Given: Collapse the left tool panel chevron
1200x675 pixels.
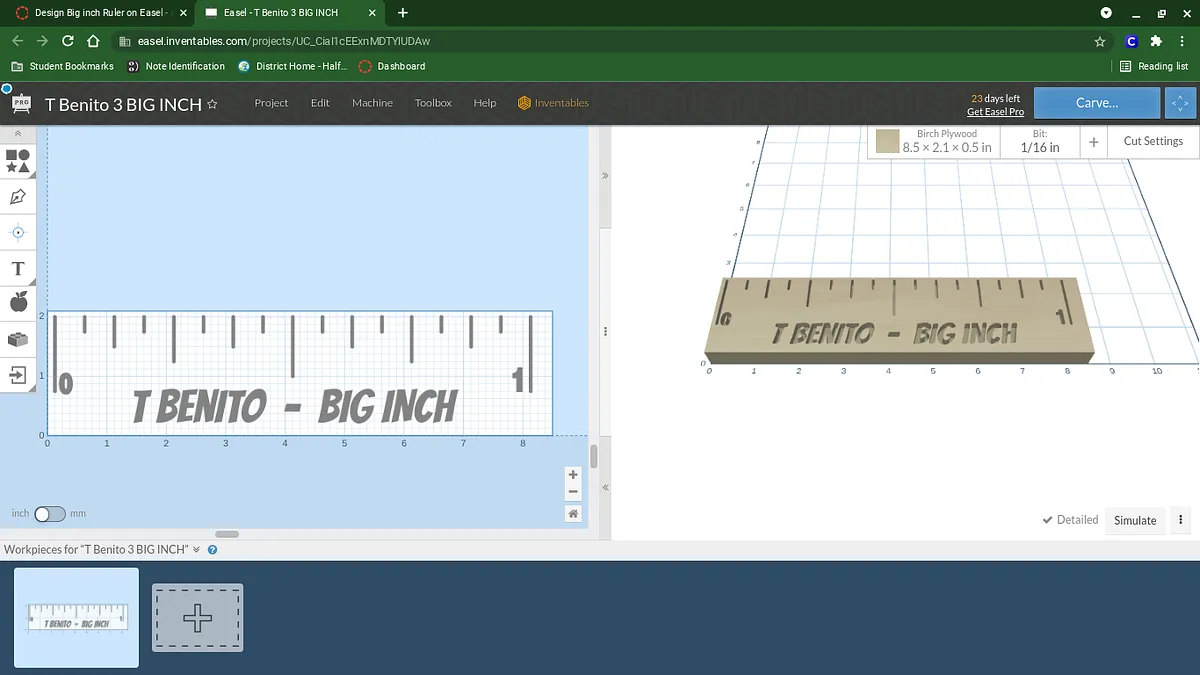Looking at the screenshot, I should tap(18, 133).
